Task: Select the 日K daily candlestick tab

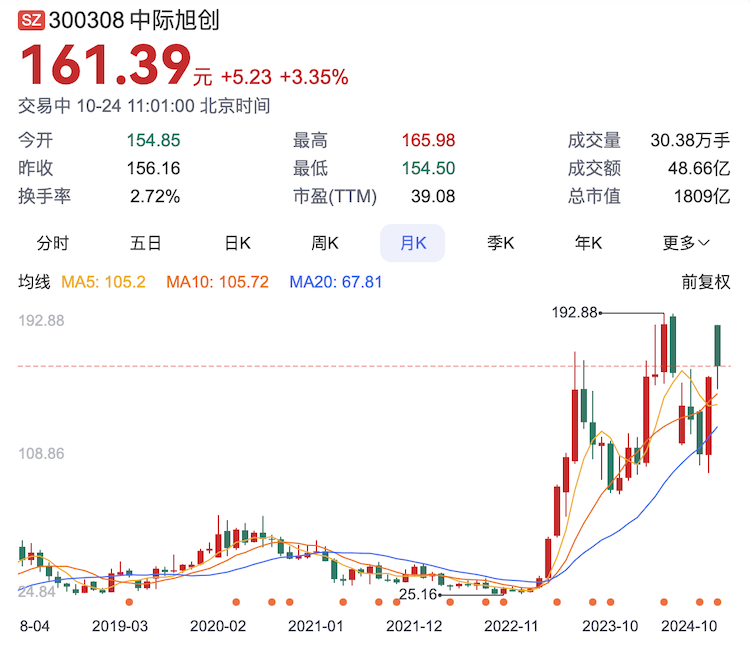Action: point(238,243)
